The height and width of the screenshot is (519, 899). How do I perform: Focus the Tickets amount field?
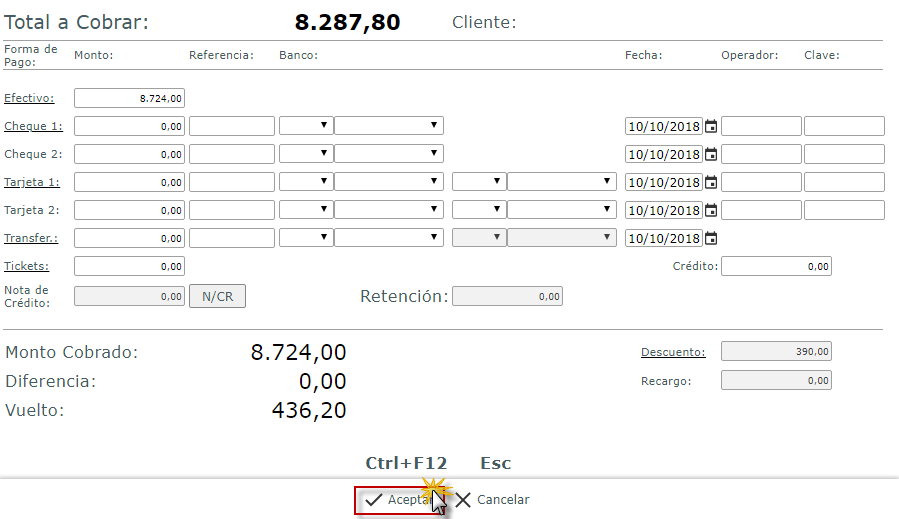pyautogui.click(x=129, y=266)
